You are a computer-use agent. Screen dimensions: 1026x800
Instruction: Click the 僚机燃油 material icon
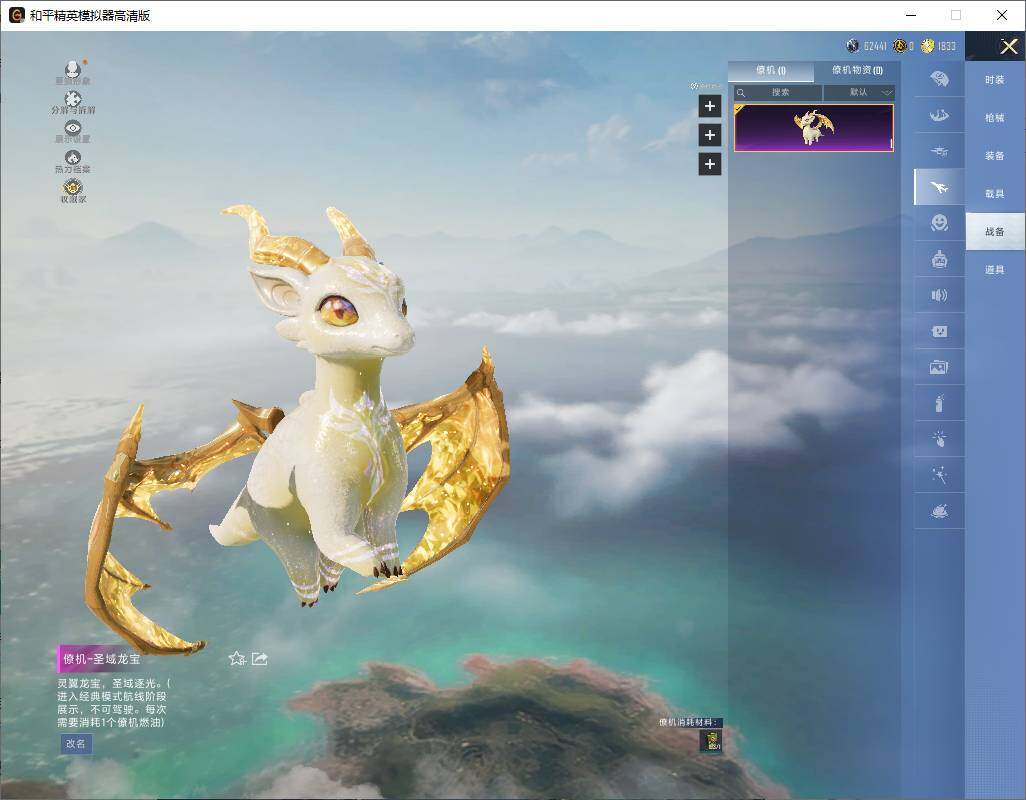pyautogui.click(x=711, y=740)
